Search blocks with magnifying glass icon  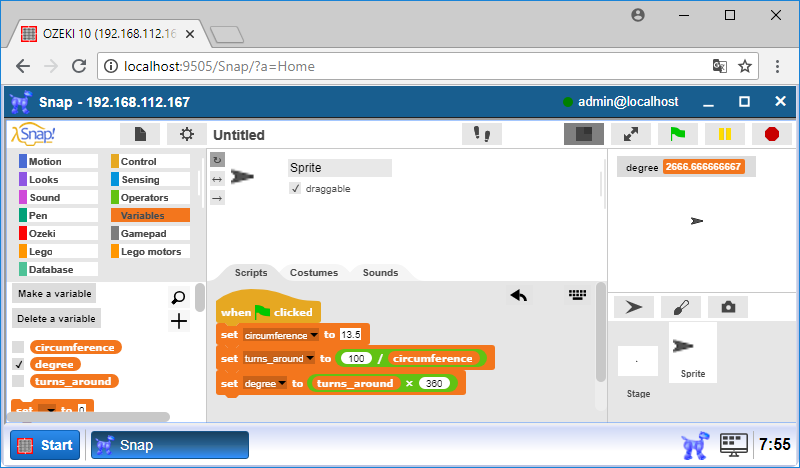[x=179, y=297]
